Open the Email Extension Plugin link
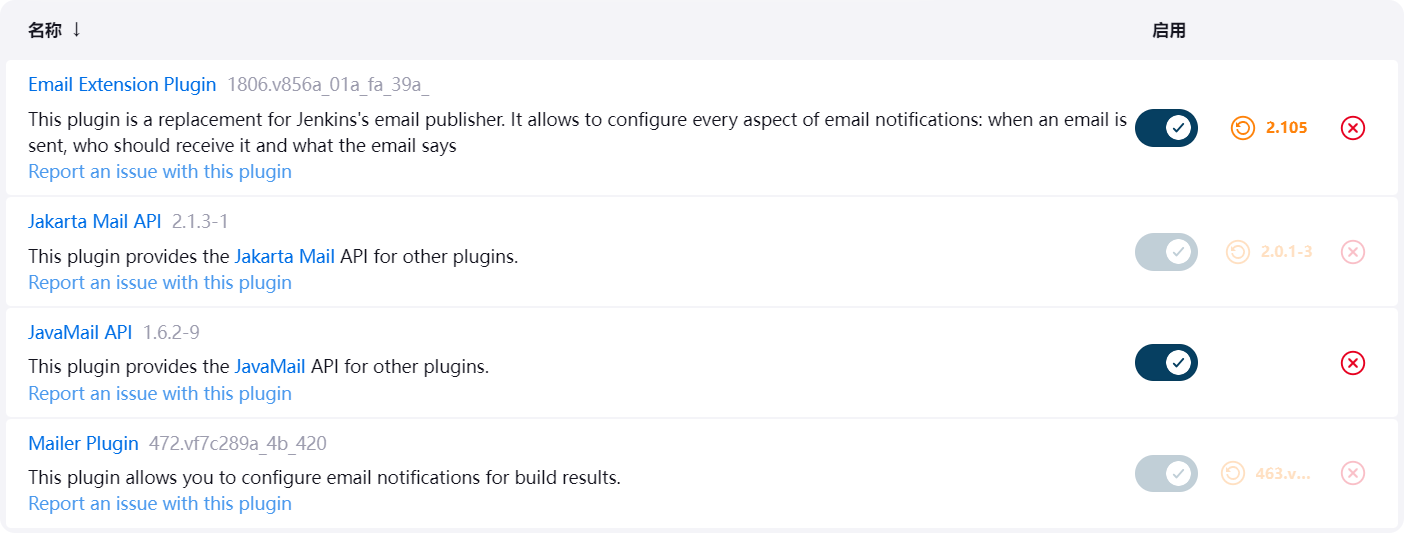 click(x=122, y=84)
